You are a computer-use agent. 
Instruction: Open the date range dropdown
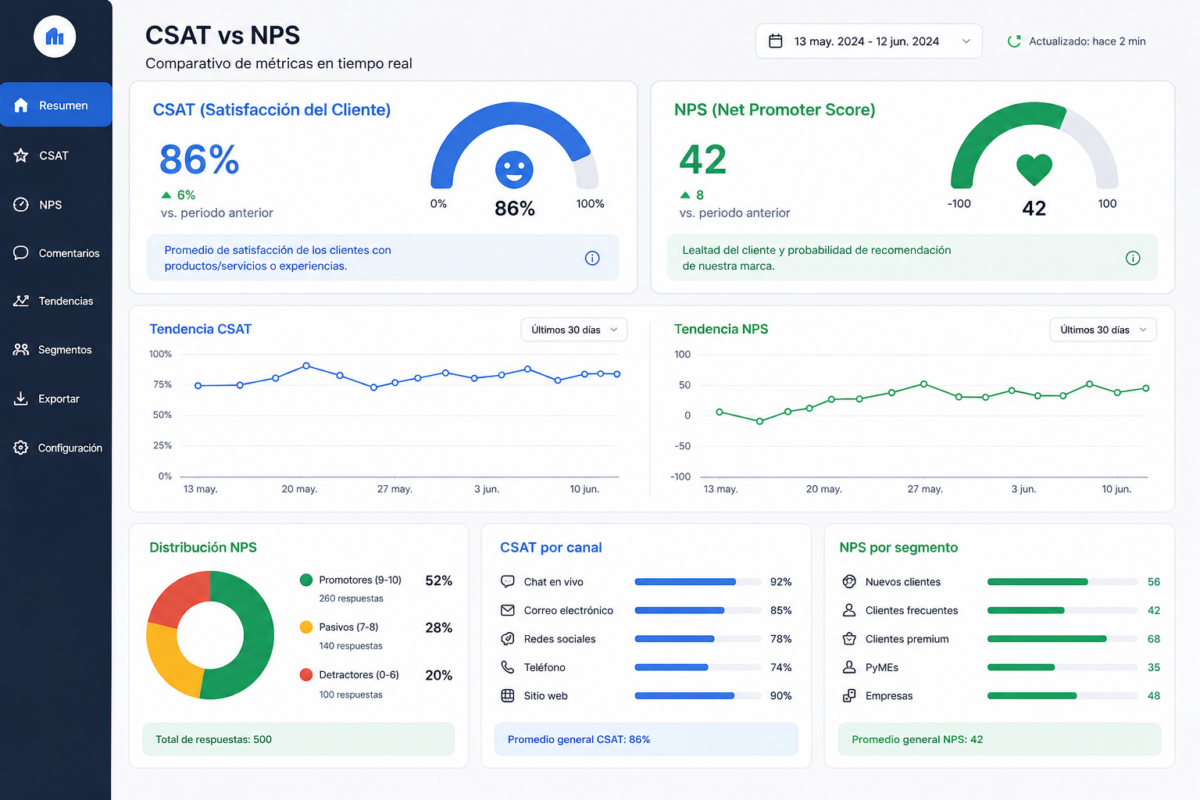pyautogui.click(x=869, y=41)
